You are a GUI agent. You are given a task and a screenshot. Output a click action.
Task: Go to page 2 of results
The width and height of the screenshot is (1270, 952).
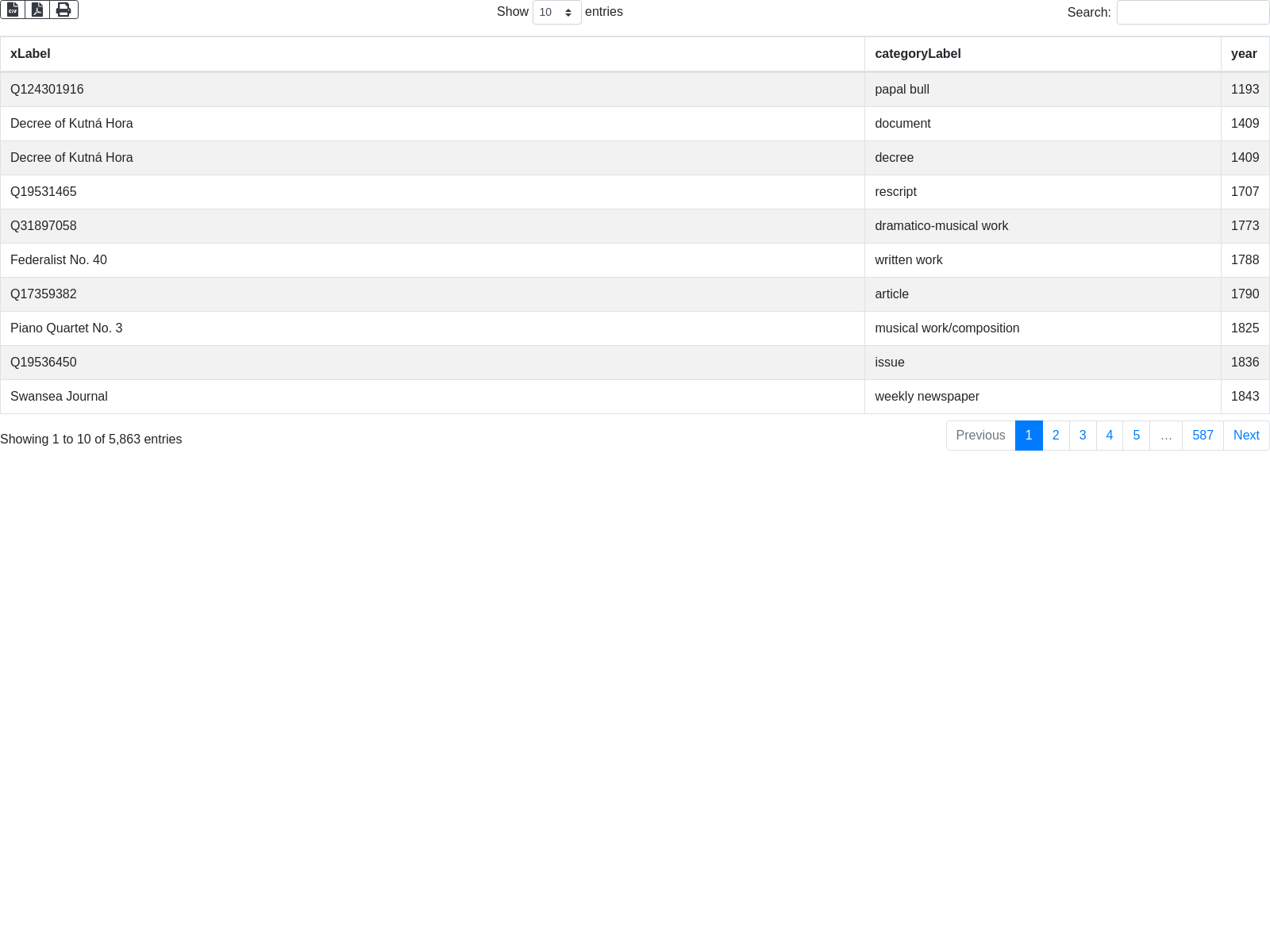click(1055, 436)
